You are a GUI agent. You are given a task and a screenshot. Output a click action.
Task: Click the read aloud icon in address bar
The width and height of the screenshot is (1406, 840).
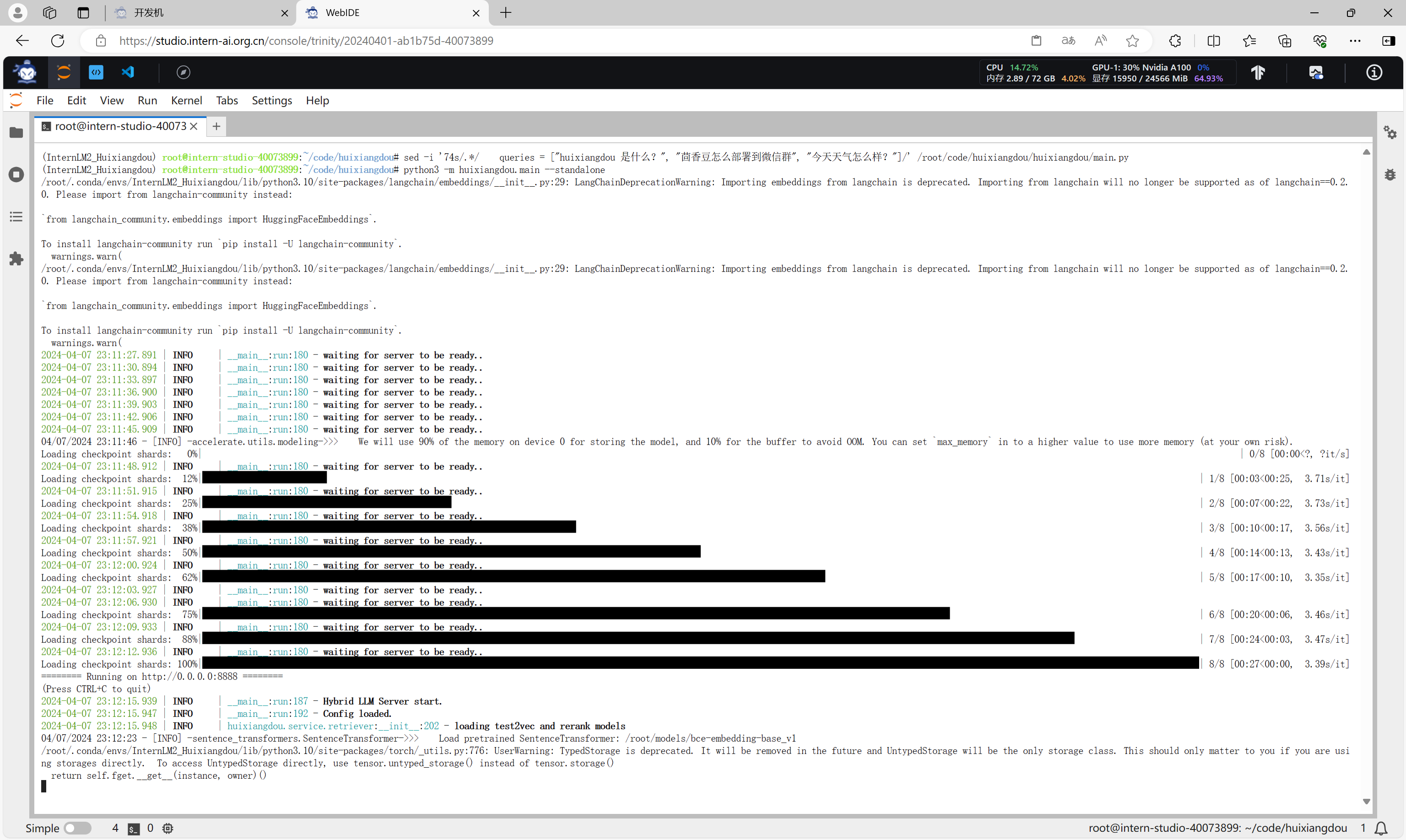pos(1100,41)
